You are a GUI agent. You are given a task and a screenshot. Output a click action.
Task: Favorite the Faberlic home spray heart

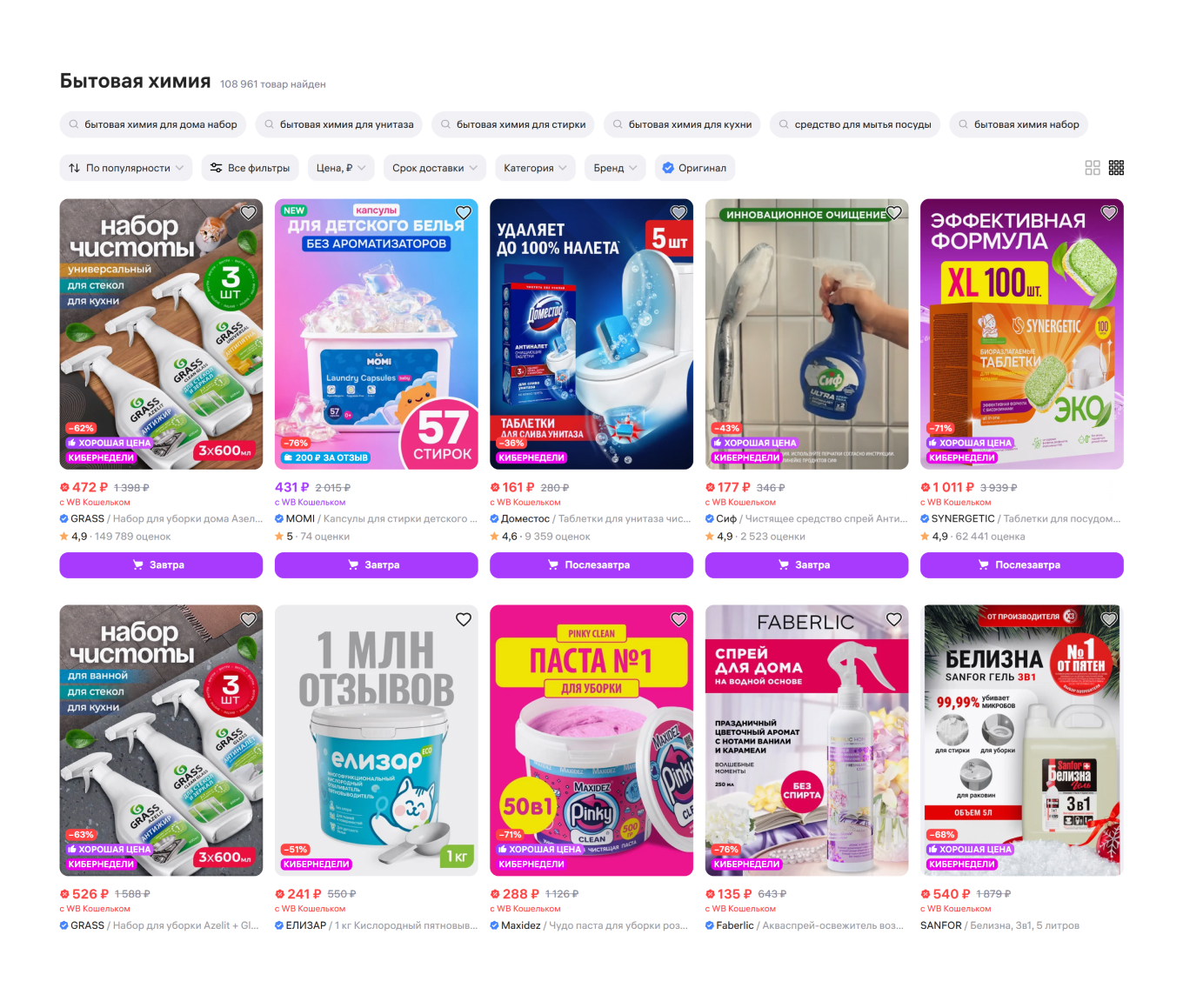click(894, 619)
